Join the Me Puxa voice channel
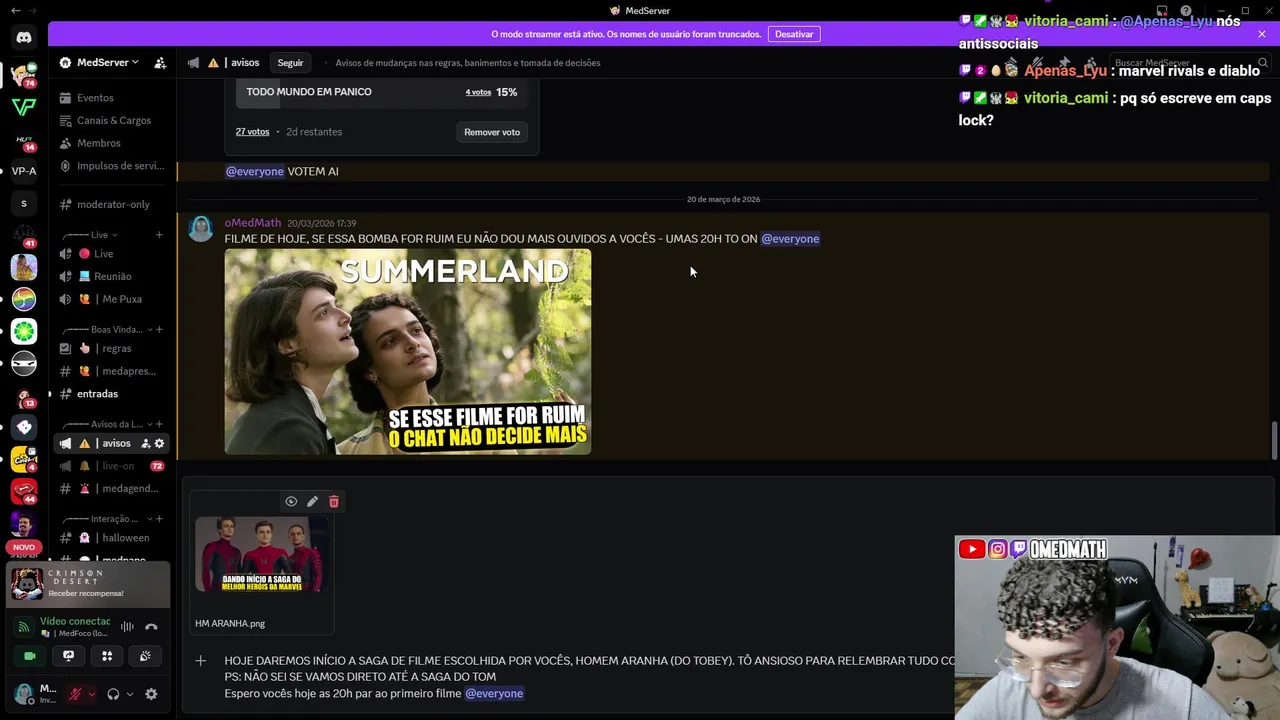The width and height of the screenshot is (1280, 720). [x=110, y=299]
